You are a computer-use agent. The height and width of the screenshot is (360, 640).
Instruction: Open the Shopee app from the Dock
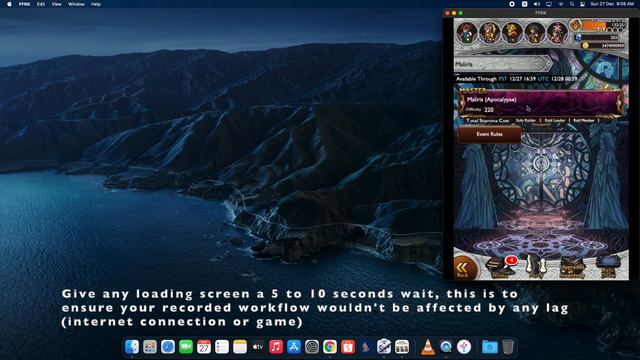(x=348, y=347)
